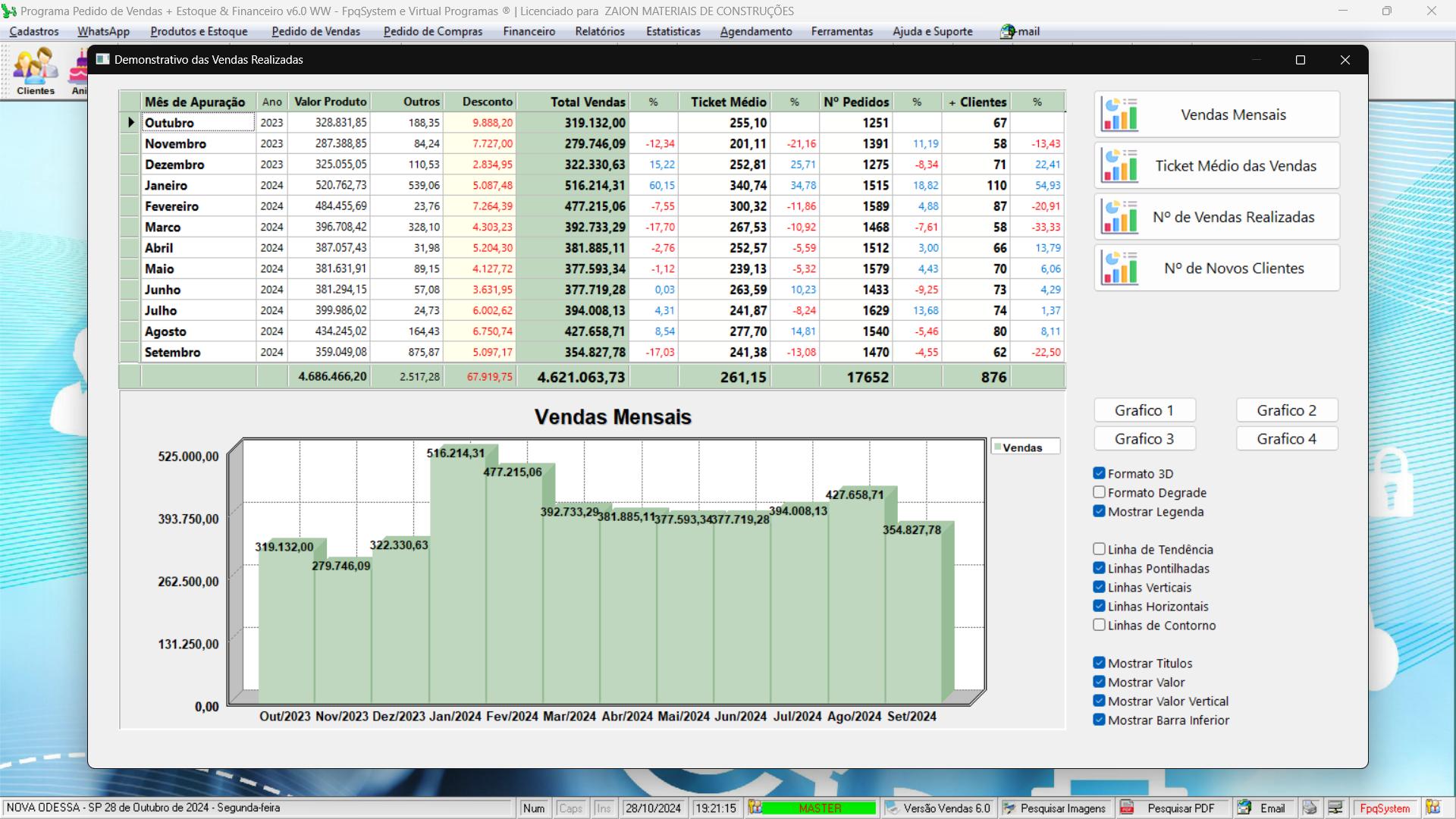Click the Email icon in status bar
The width and height of the screenshot is (1456, 819).
[1244, 808]
